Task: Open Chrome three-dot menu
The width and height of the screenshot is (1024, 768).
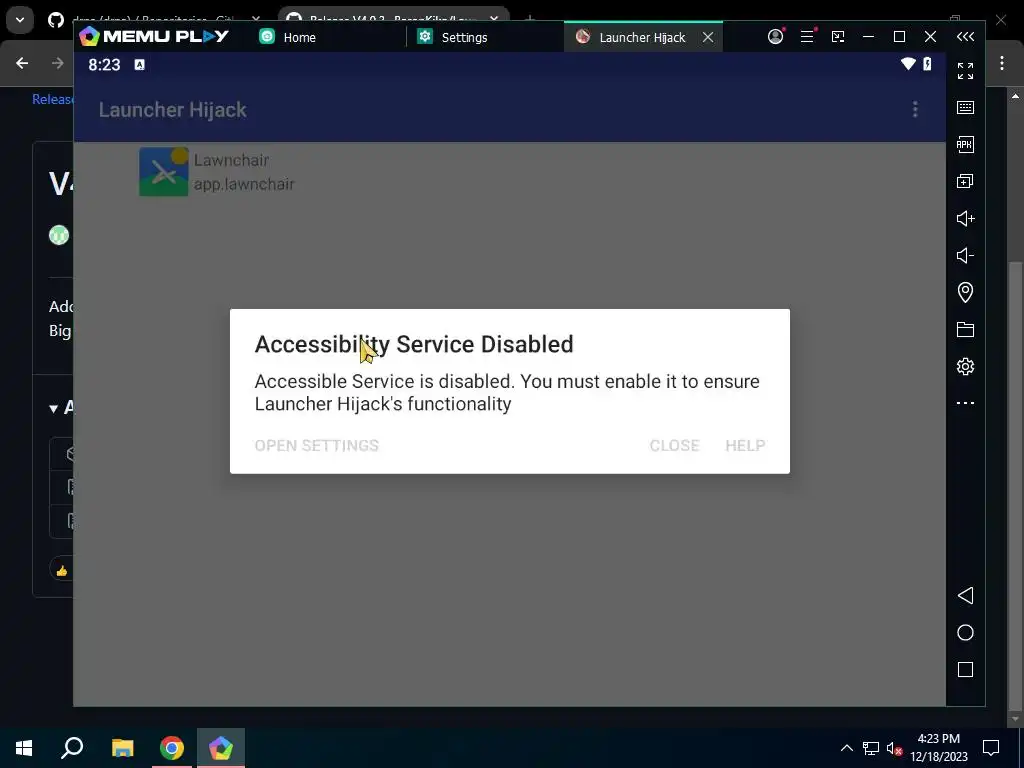Action: pyautogui.click(x=1002, y=63)
